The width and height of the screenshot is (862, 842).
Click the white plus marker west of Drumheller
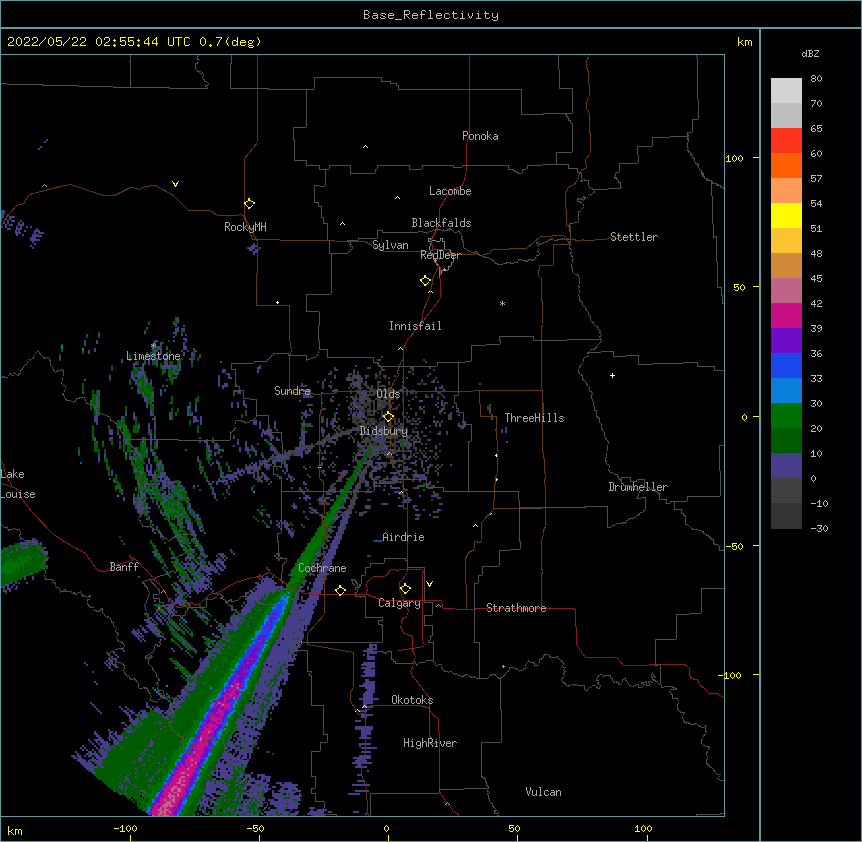612,375
